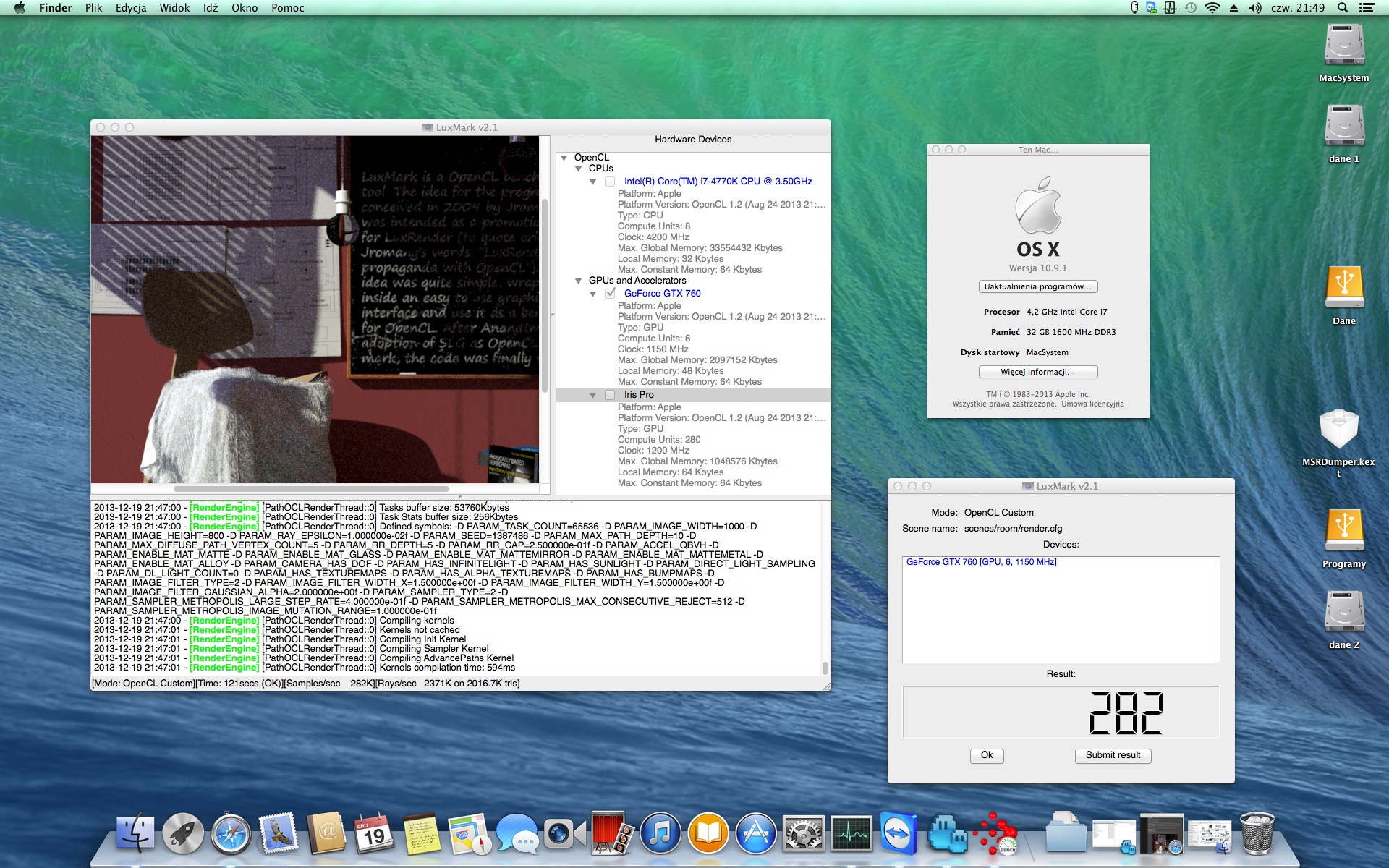Open the Edycja menu
The height and width of the screenshot is (868, 1389).
131,8
